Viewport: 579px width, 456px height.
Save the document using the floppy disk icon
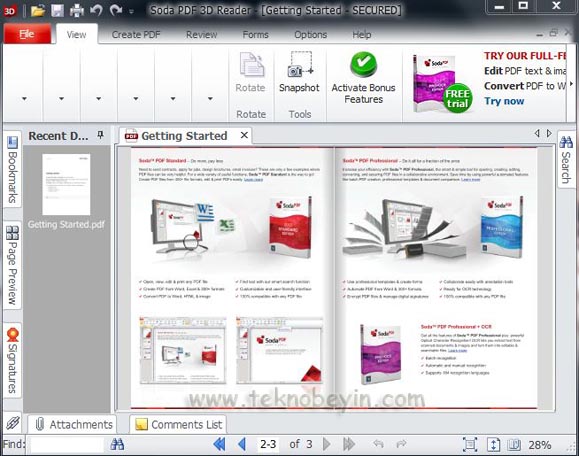(x=58, y=10)
